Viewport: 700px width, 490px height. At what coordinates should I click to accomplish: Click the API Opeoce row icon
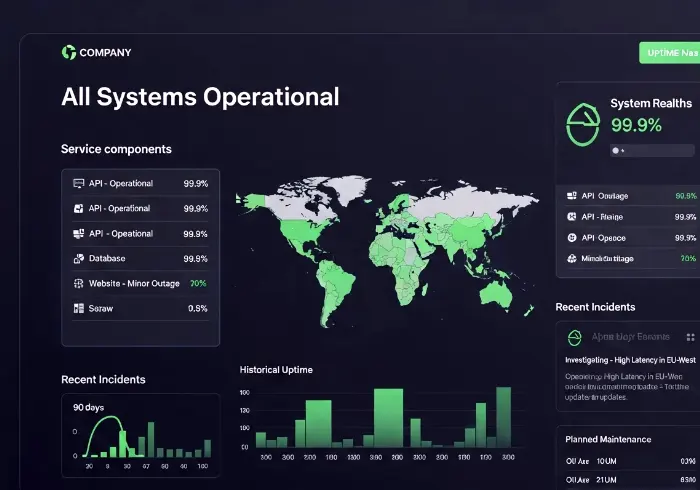pyautogui.click(x=571, y=238)
